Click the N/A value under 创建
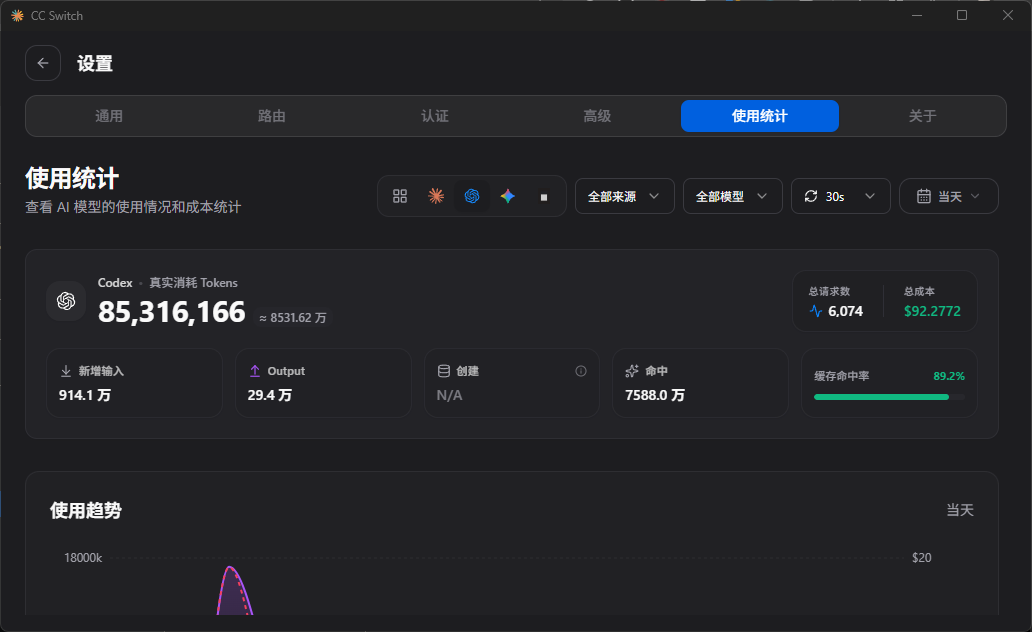 click(x=450, y=395)
